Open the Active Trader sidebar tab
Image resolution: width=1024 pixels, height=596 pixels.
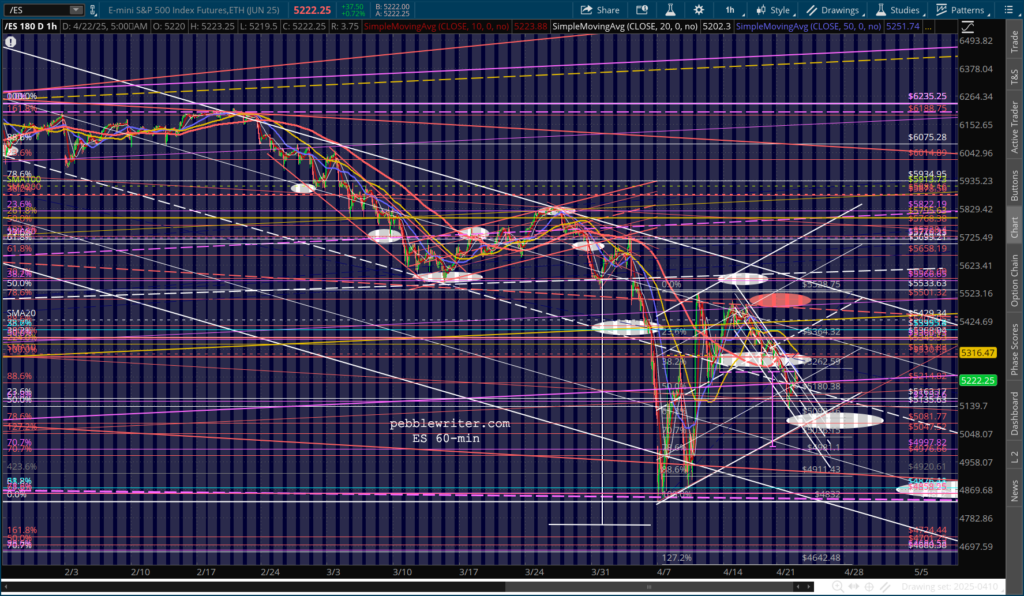[1014, 126]
